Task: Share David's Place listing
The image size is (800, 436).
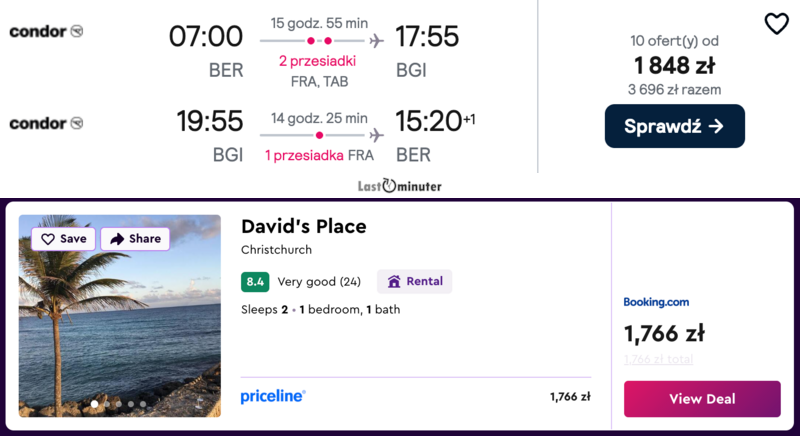Action: 135,239
